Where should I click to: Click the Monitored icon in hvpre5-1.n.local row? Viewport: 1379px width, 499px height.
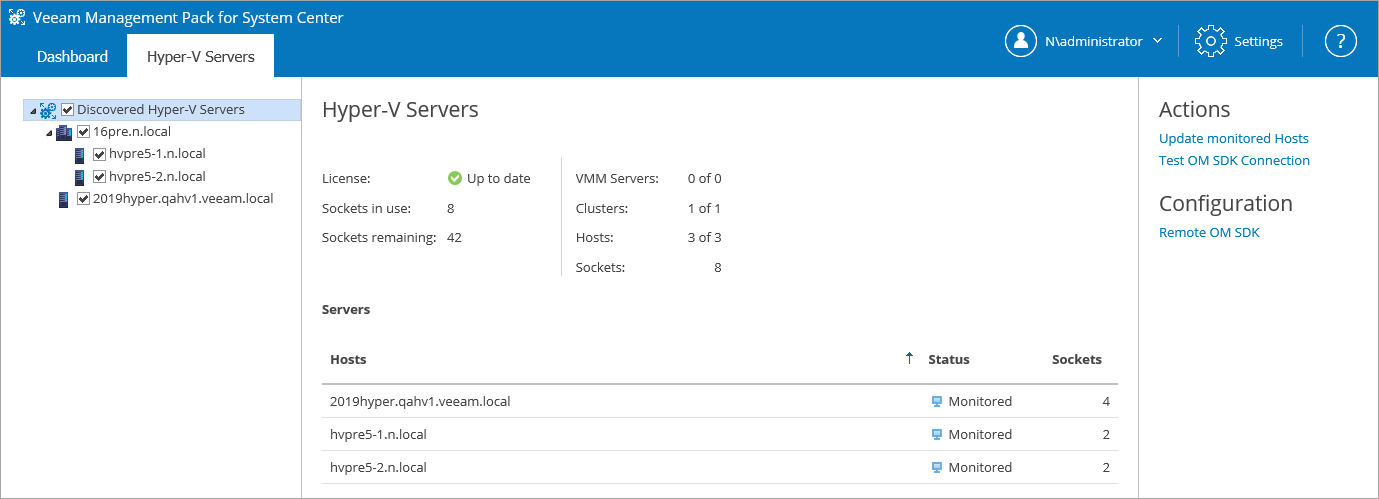(x=937, y=435)
